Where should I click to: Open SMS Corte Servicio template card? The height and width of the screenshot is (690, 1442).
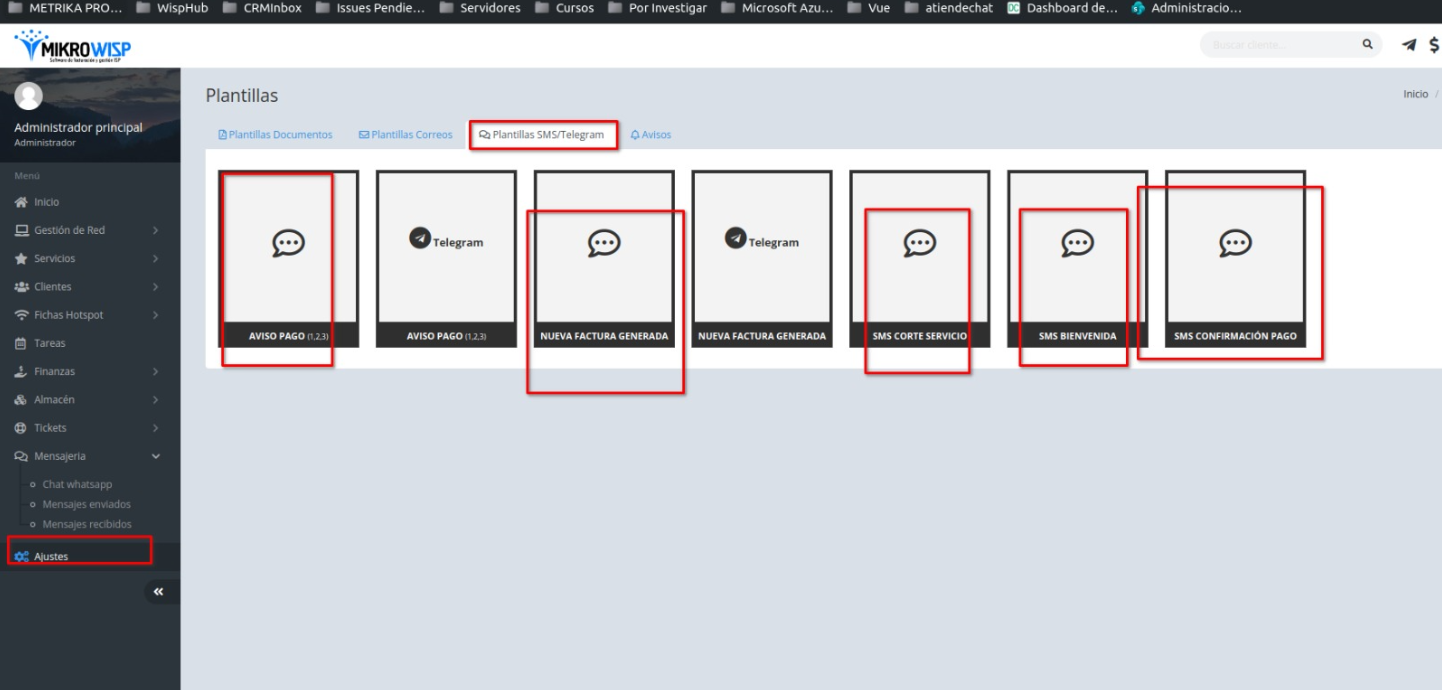point(919,260)
